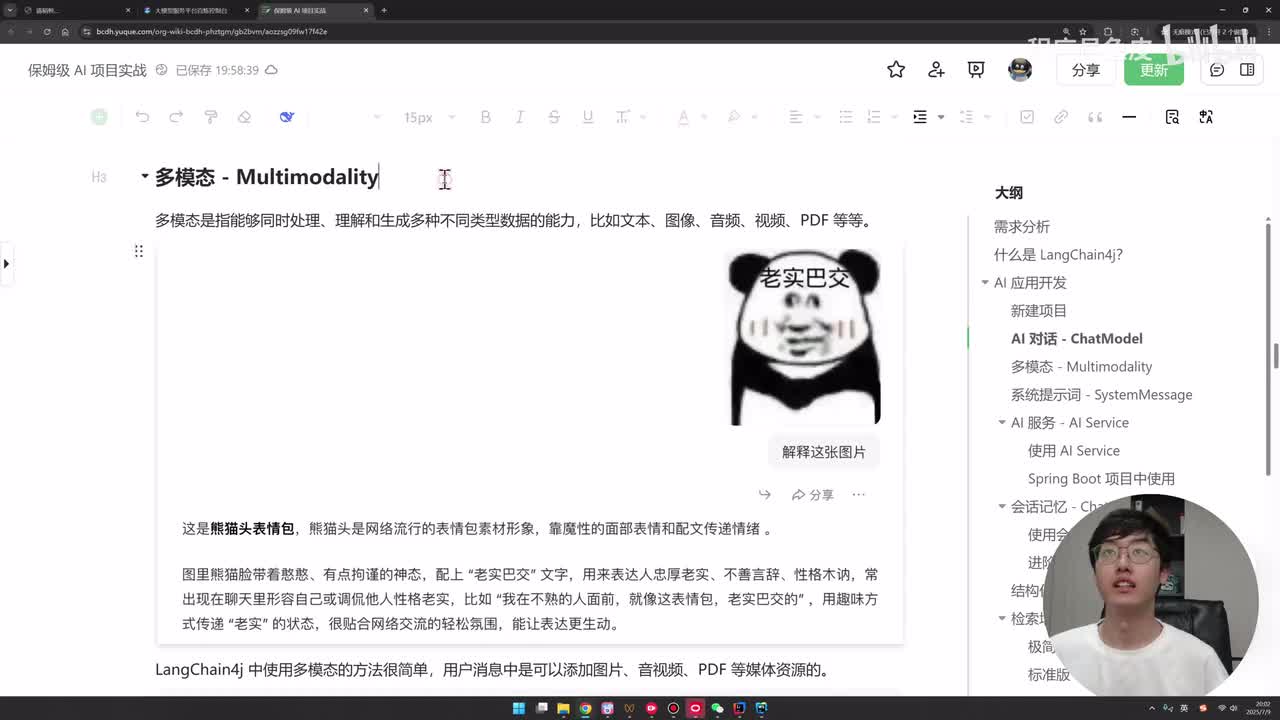
Task: Select 使用 AI Service outline item
Action: coord(1073,451)
